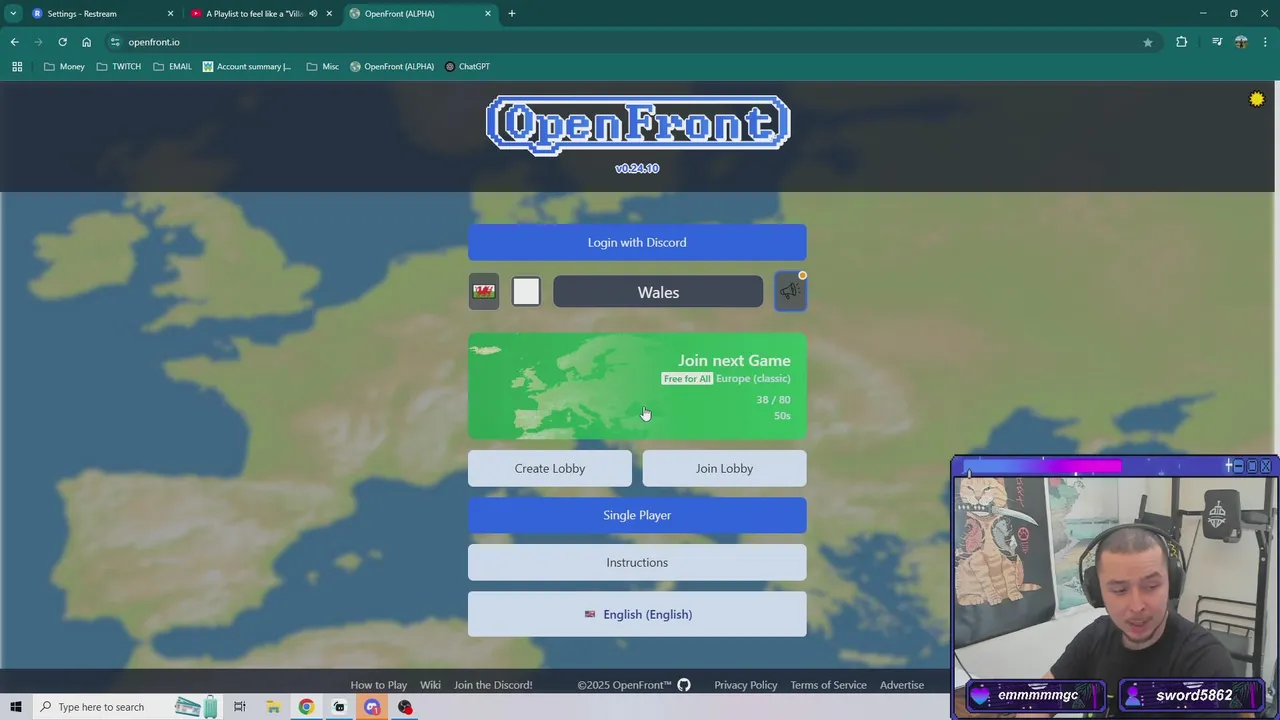
Task: Click the v0.24.10 version label
Action: [x=637, y=168]
